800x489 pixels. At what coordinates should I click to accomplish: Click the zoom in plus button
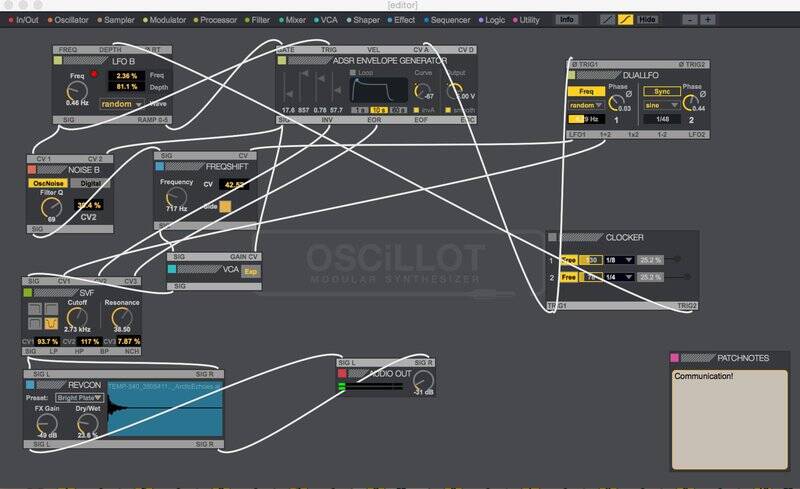coord(708,19)
